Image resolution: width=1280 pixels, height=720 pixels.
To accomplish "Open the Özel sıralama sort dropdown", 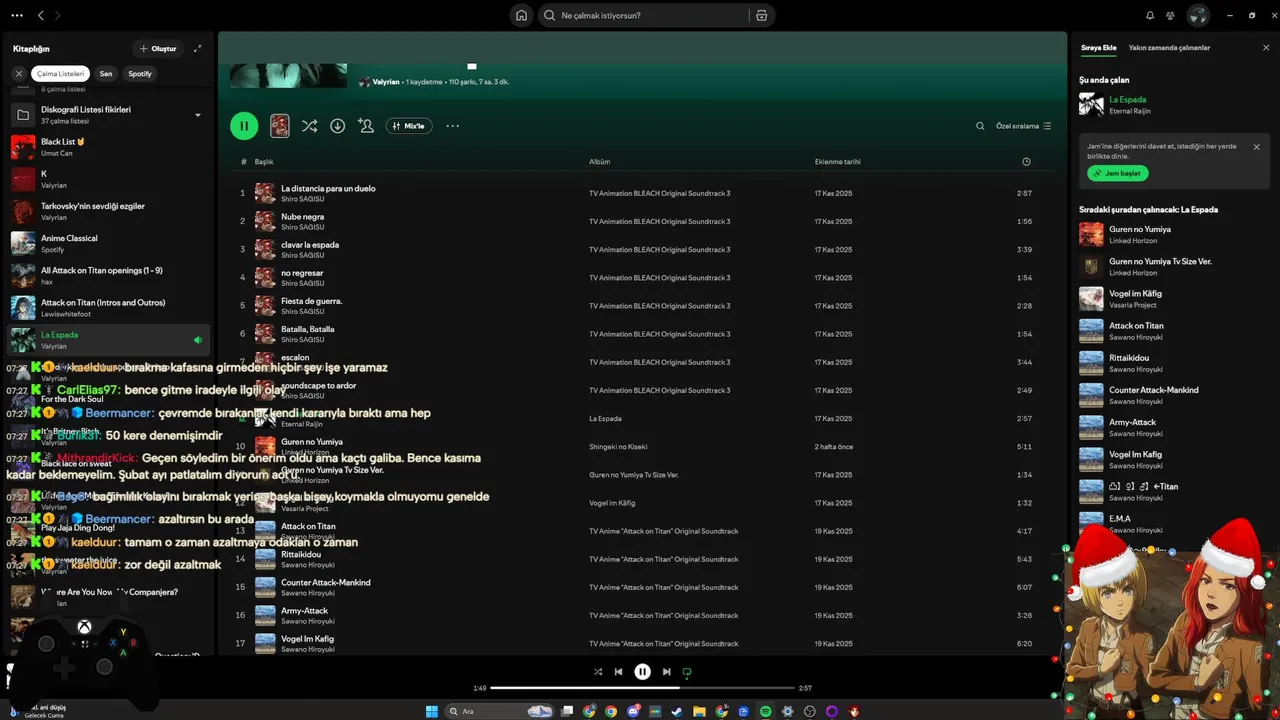I will pos(1023,126).
